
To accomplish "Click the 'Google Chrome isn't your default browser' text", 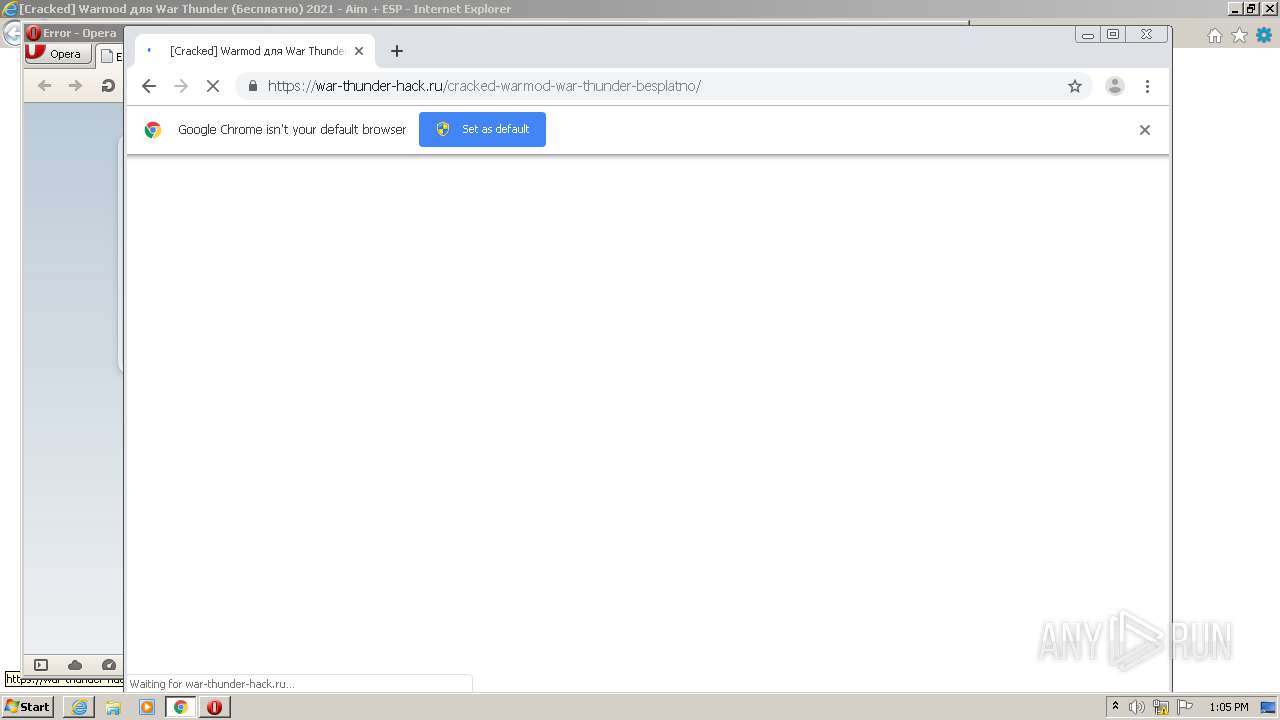I will (x=292, y=130).
